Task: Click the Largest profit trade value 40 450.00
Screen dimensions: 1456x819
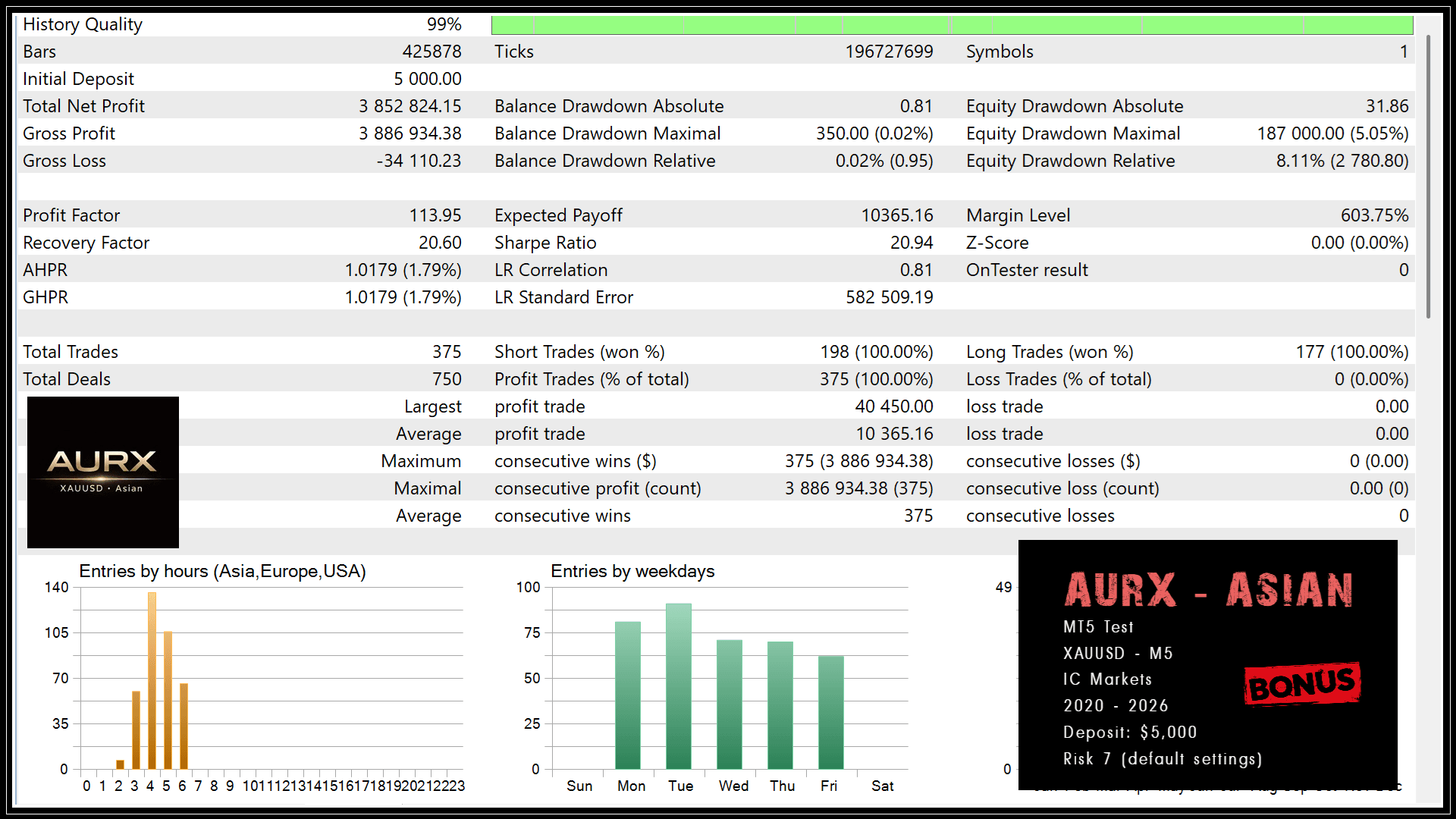Action: pyautogui.click(x=893, y=406)
